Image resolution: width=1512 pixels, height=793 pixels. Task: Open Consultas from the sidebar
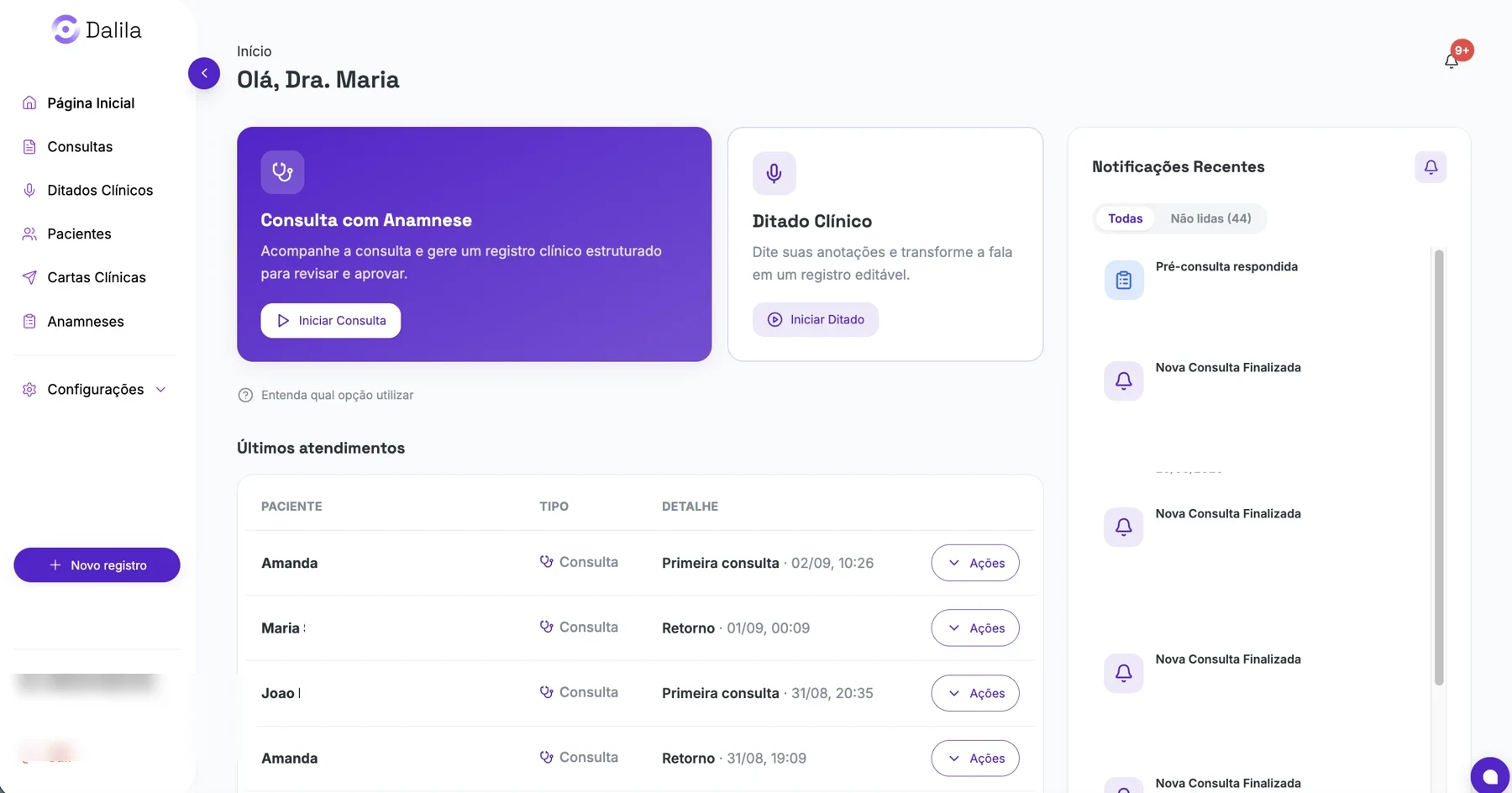click(67, 147)
